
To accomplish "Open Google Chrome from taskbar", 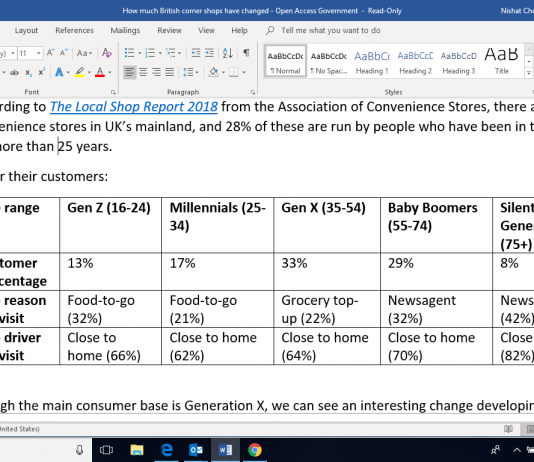I will [255, 450].
